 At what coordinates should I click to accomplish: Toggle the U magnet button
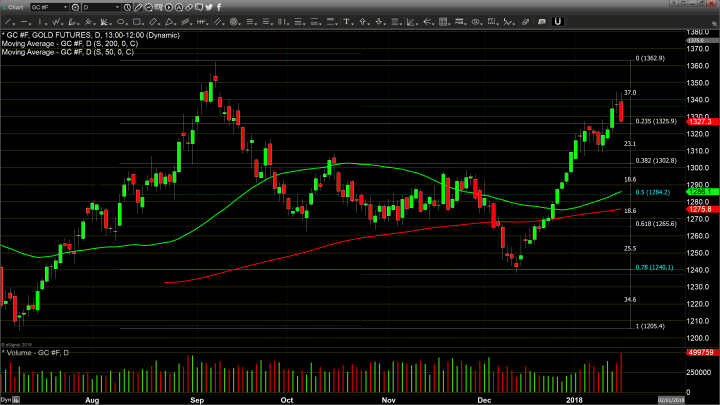(557, 22)
